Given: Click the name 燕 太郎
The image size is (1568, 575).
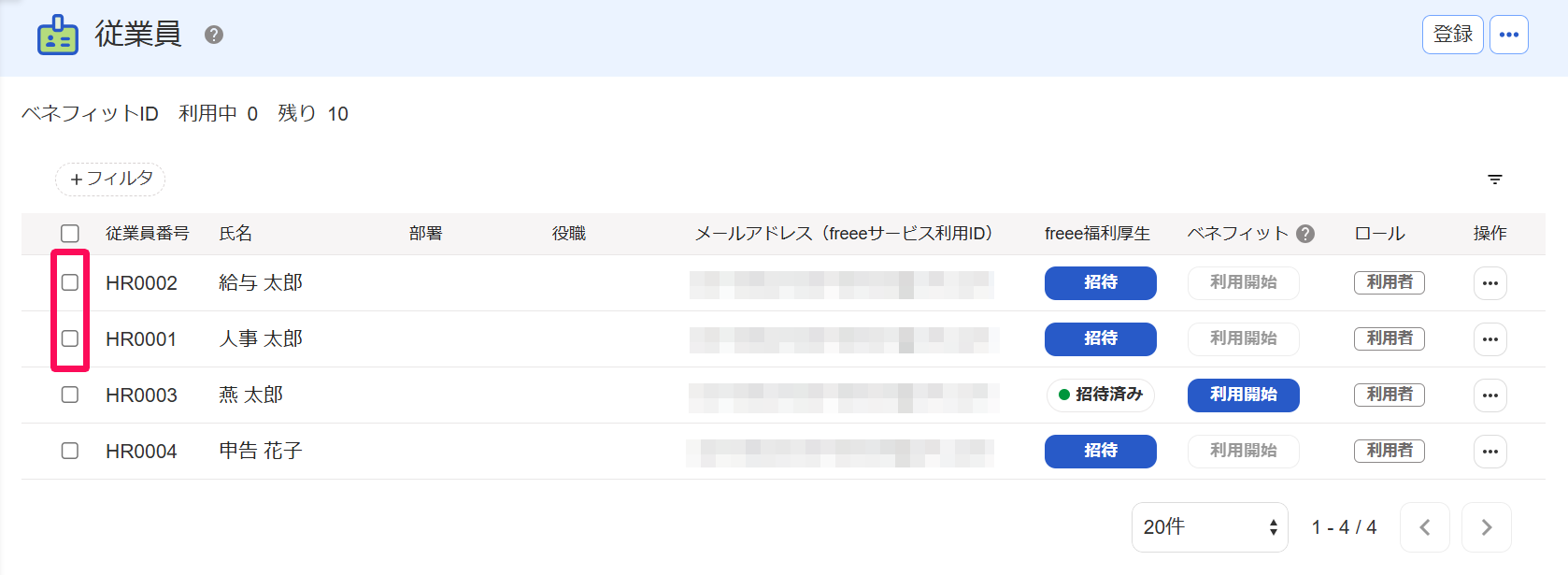Looking at the screenshot, I should 250,395.
